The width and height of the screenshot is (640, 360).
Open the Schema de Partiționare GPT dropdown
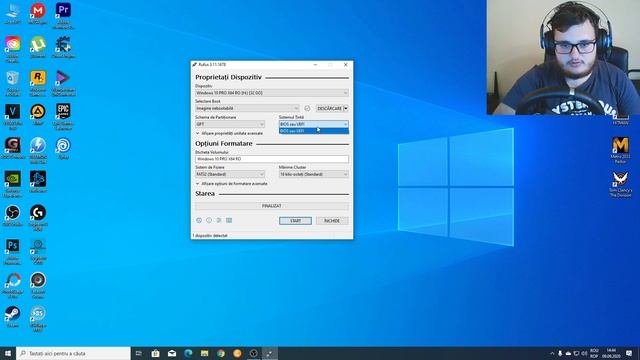[230, 124]
